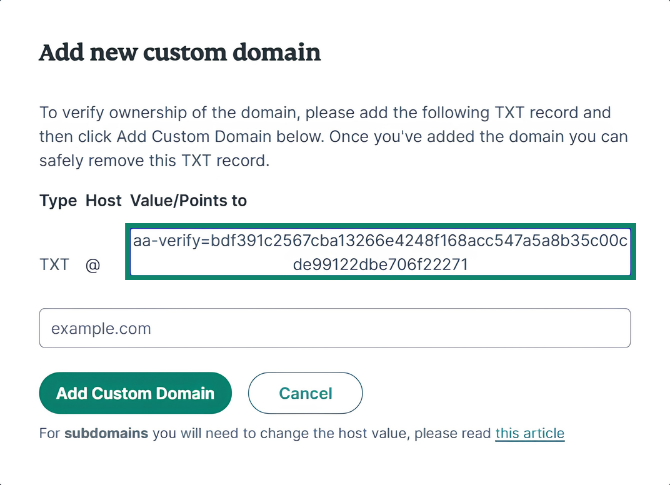Click the 'safely remove this TXT record' line
This screenshot has width=670, height=485.
click(x=154, y=161)
